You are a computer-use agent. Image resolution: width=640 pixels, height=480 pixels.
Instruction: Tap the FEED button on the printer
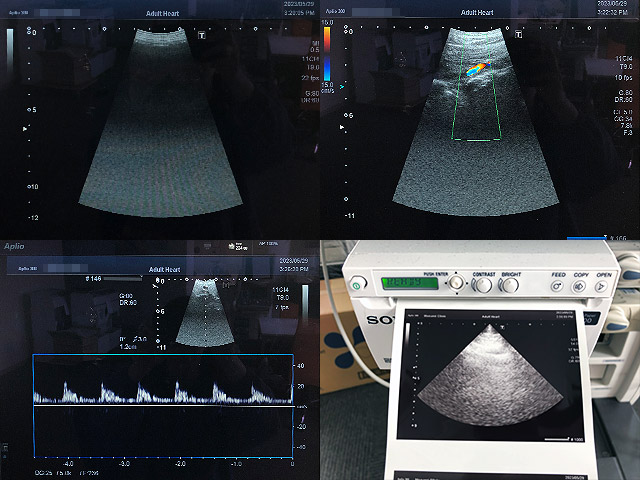(557, 286)
